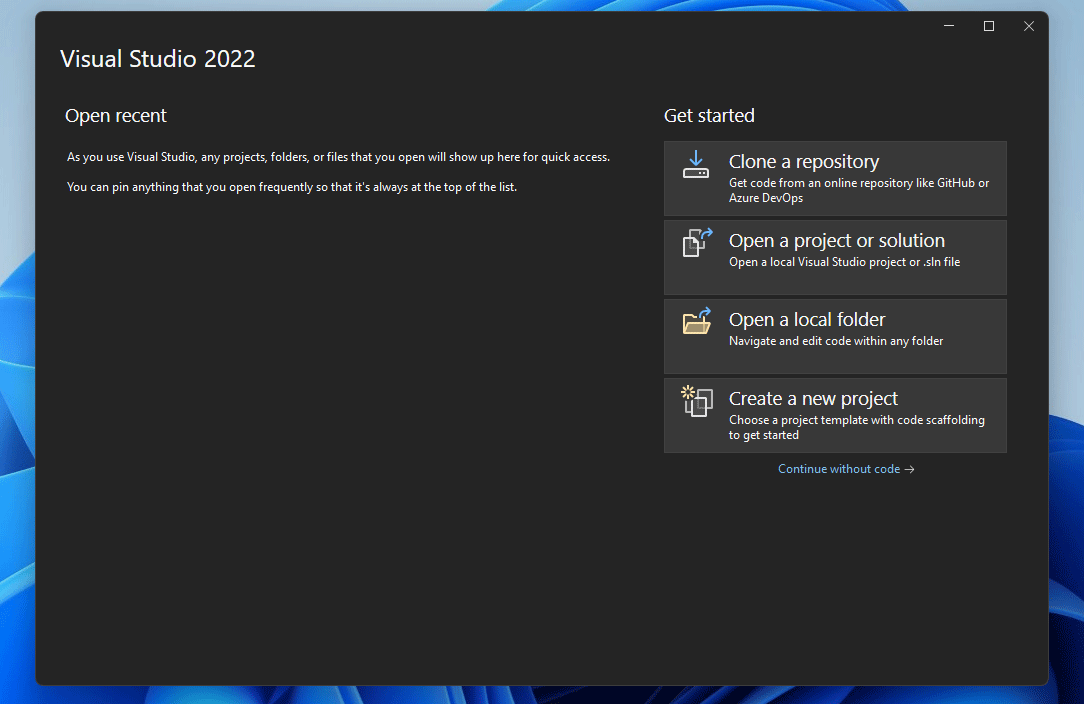Screen dimensions: 1084x704
Task: Maximize the Visual Studio 2022 window
Action: point(989,26)
